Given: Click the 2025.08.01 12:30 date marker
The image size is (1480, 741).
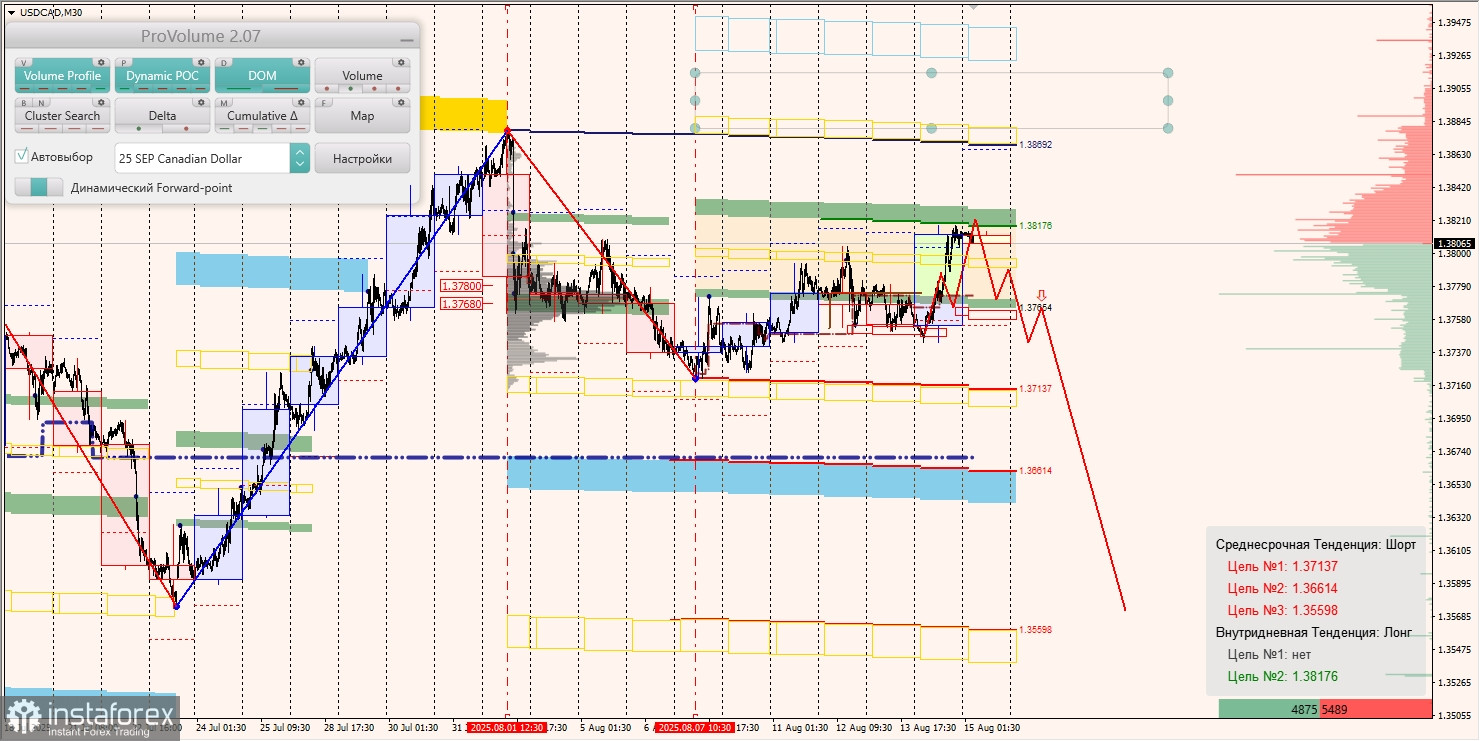Looking at the screenshot, I should (507, 728).
